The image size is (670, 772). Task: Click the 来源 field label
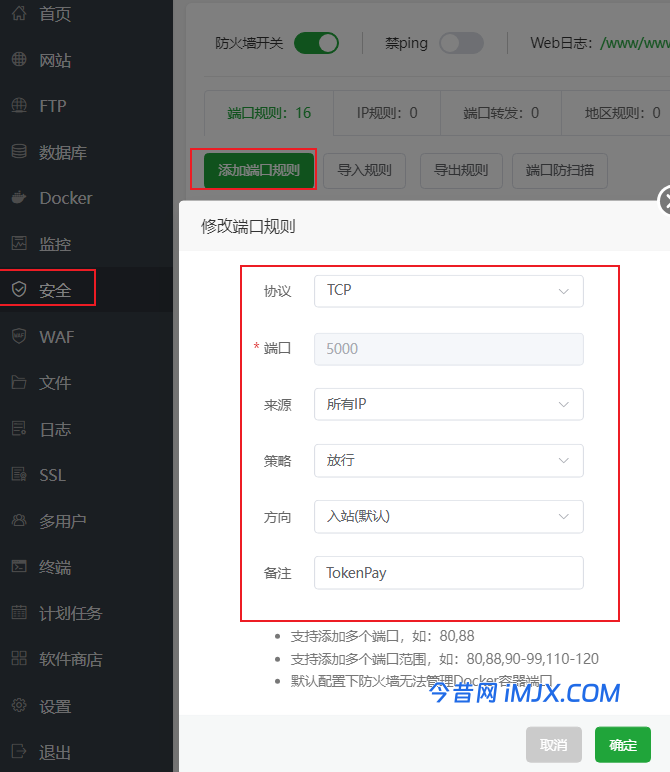278,405
